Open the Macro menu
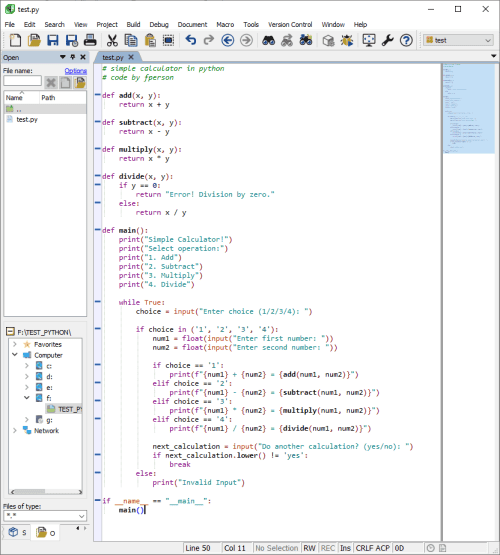Image resolution: width=500 pixels, height=555 pixels. (x=225, y=24)
